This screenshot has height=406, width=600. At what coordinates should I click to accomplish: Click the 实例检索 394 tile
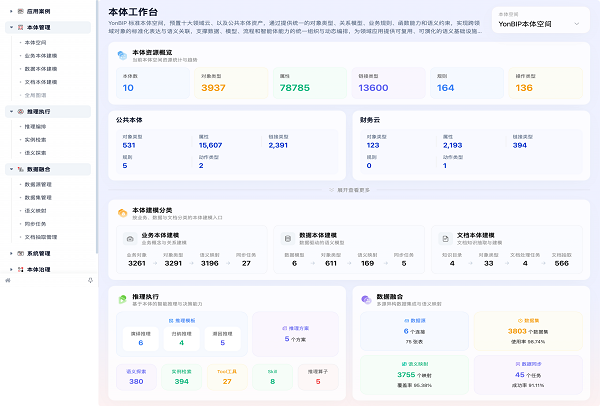point(182,377)
